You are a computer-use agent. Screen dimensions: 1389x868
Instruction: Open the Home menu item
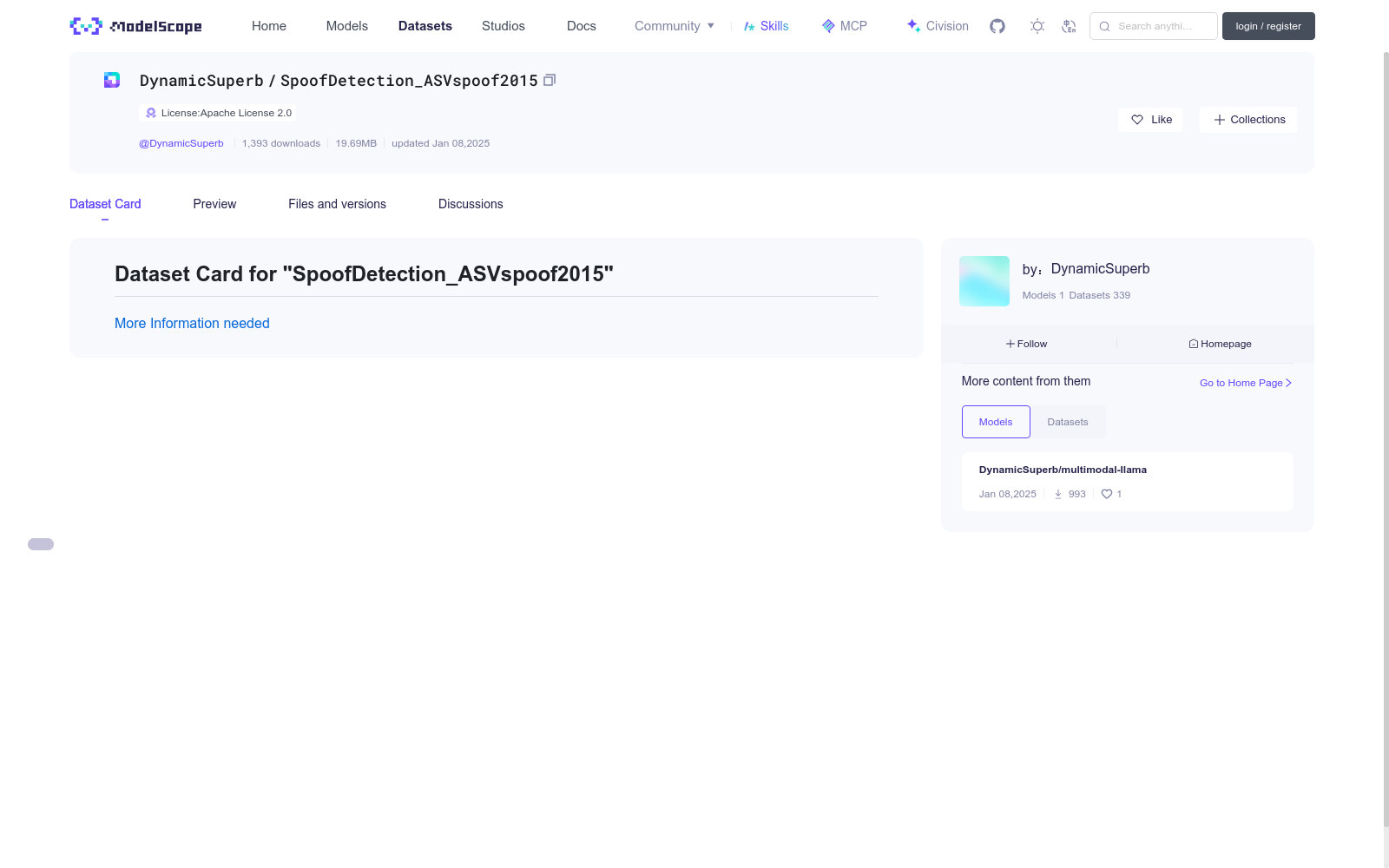point(269,26)
